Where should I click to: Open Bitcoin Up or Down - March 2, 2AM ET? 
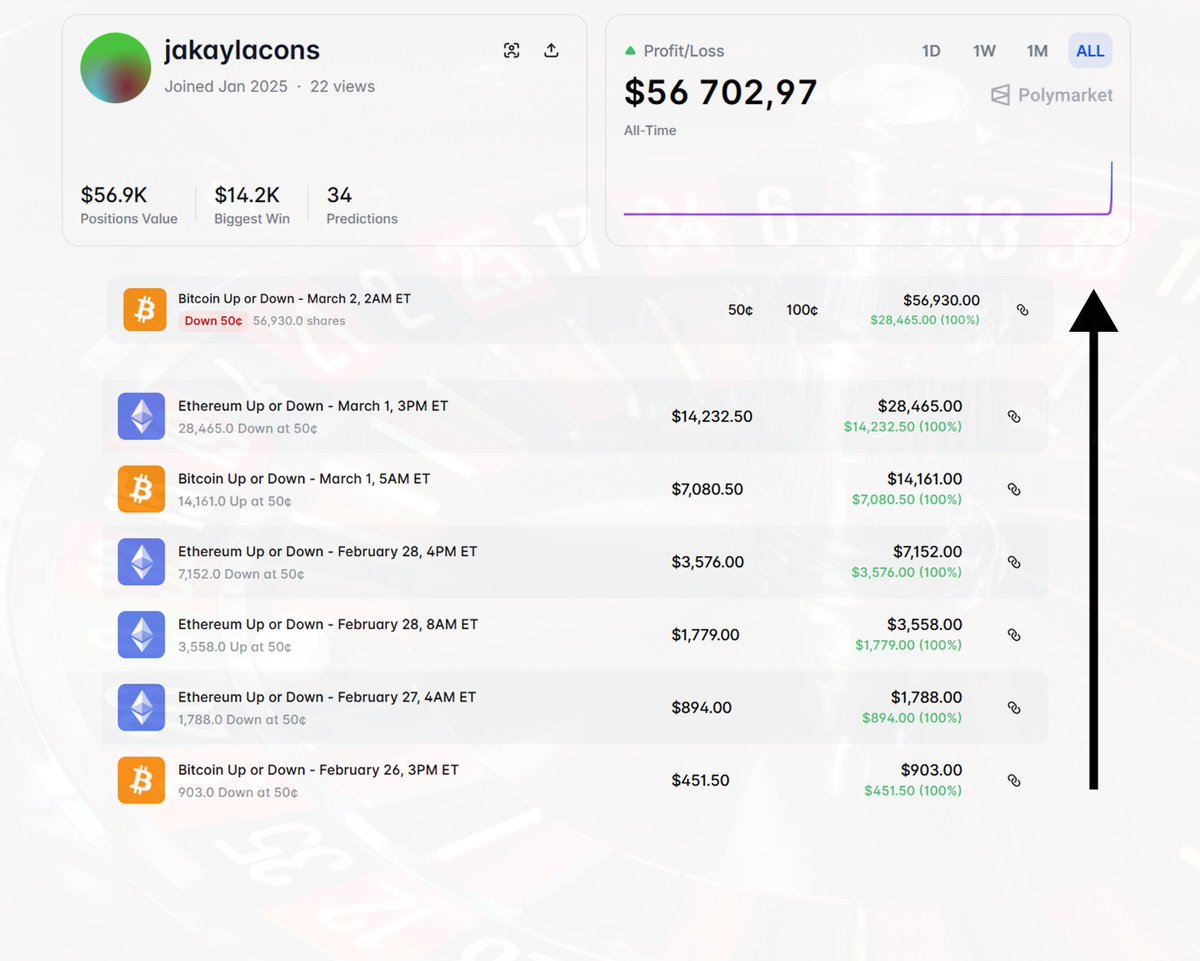294,298
